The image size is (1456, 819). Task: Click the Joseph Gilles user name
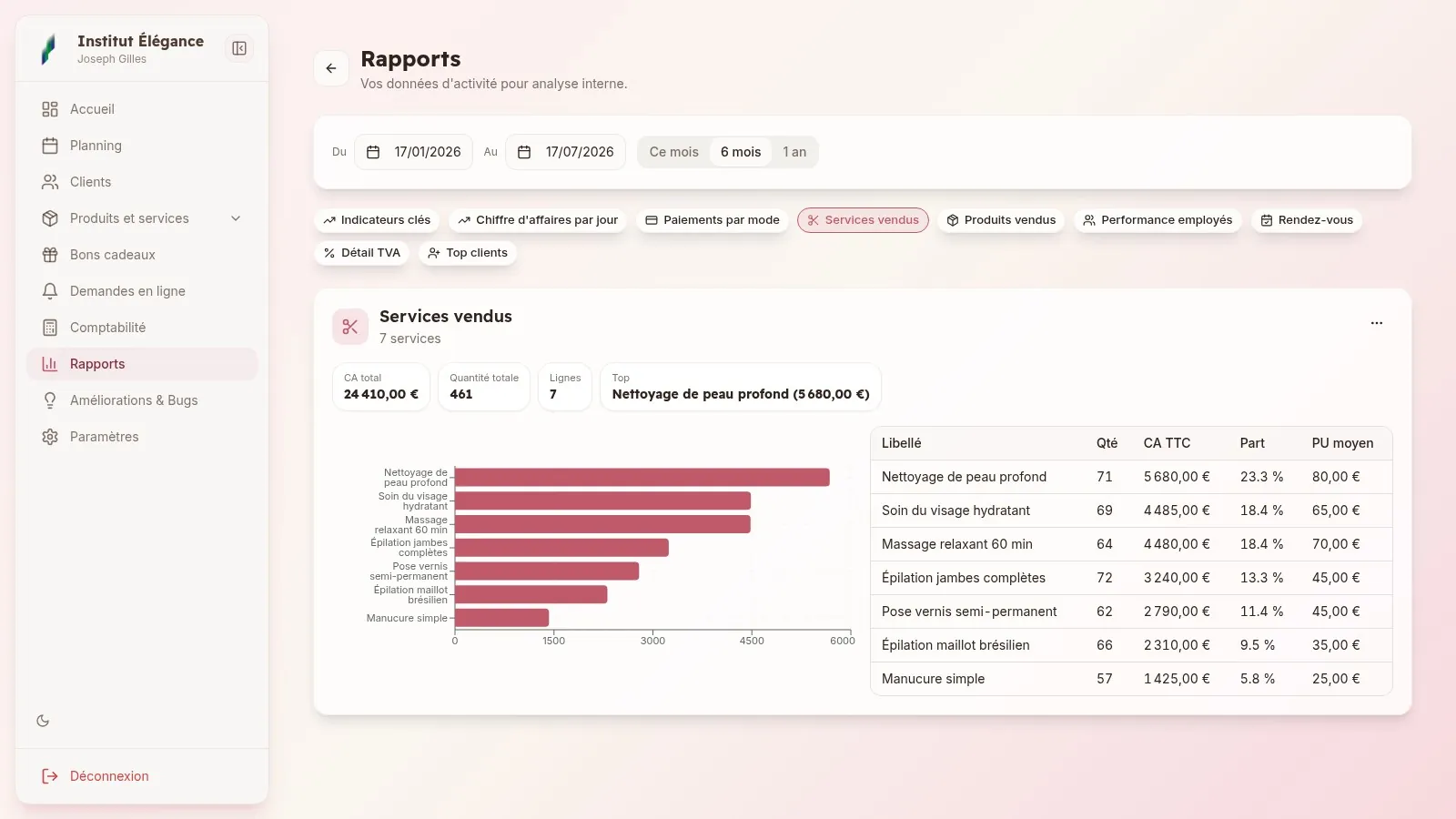[112, 59]
